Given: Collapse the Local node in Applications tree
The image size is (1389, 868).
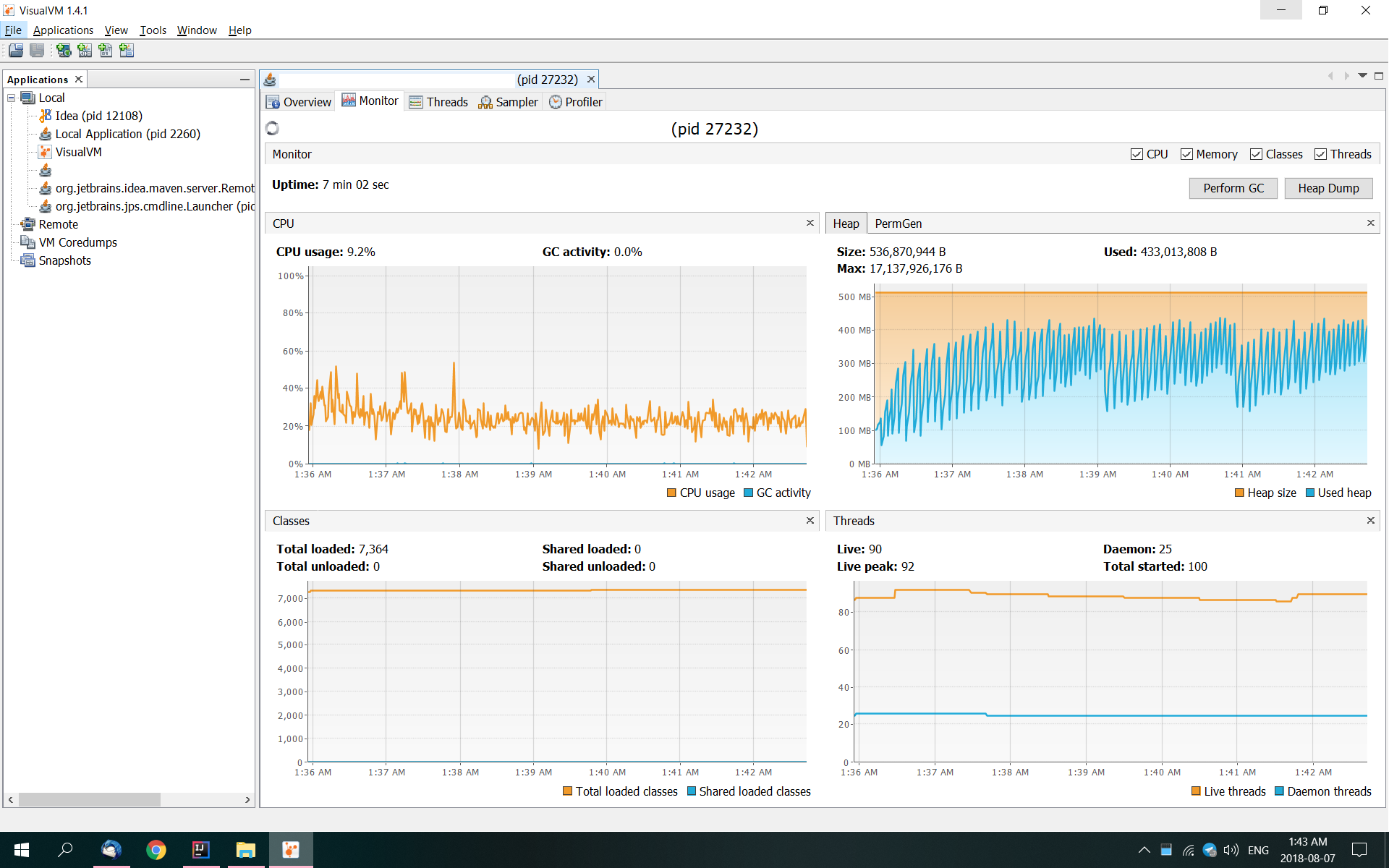Looking at the screenshot, I should point(12,98).
